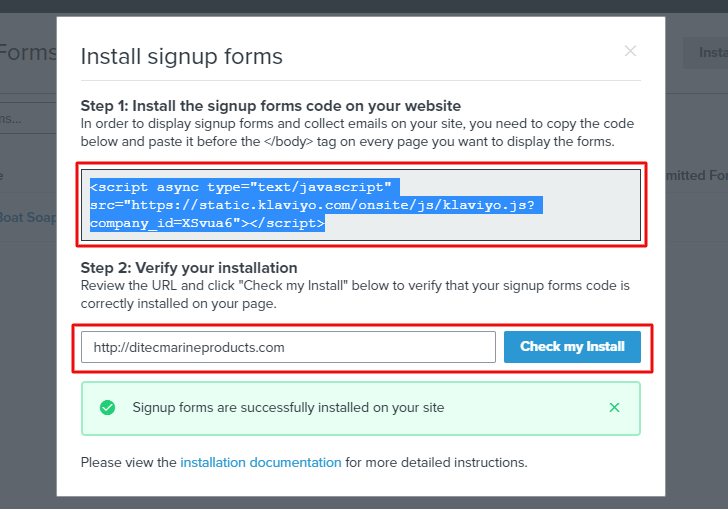Click the partially visible Install button behind dialog
Screen dimensions: 728x509
pos(706,53)
